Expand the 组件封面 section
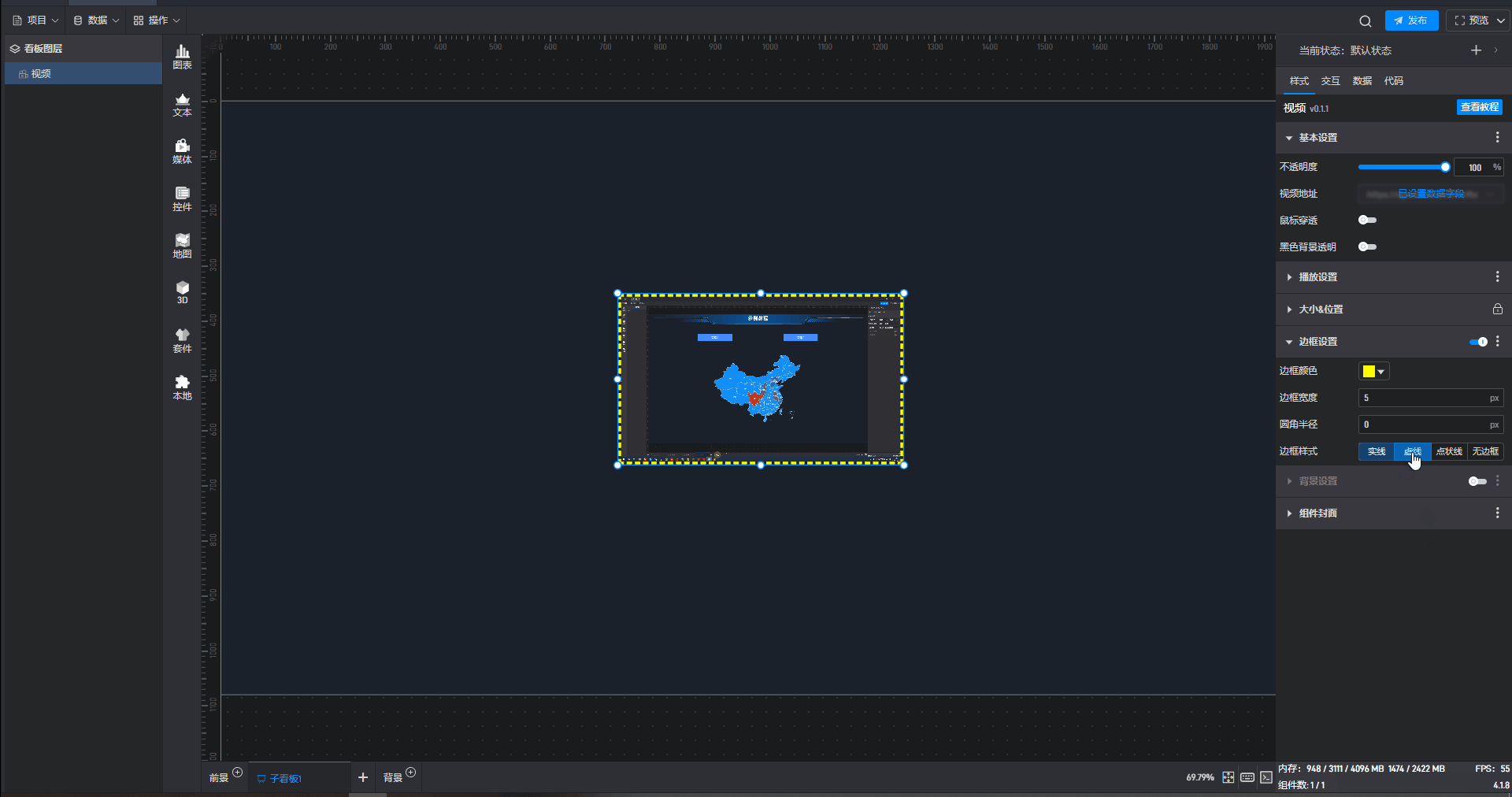Screen dimensions: 1512x797 [1317, 513]
